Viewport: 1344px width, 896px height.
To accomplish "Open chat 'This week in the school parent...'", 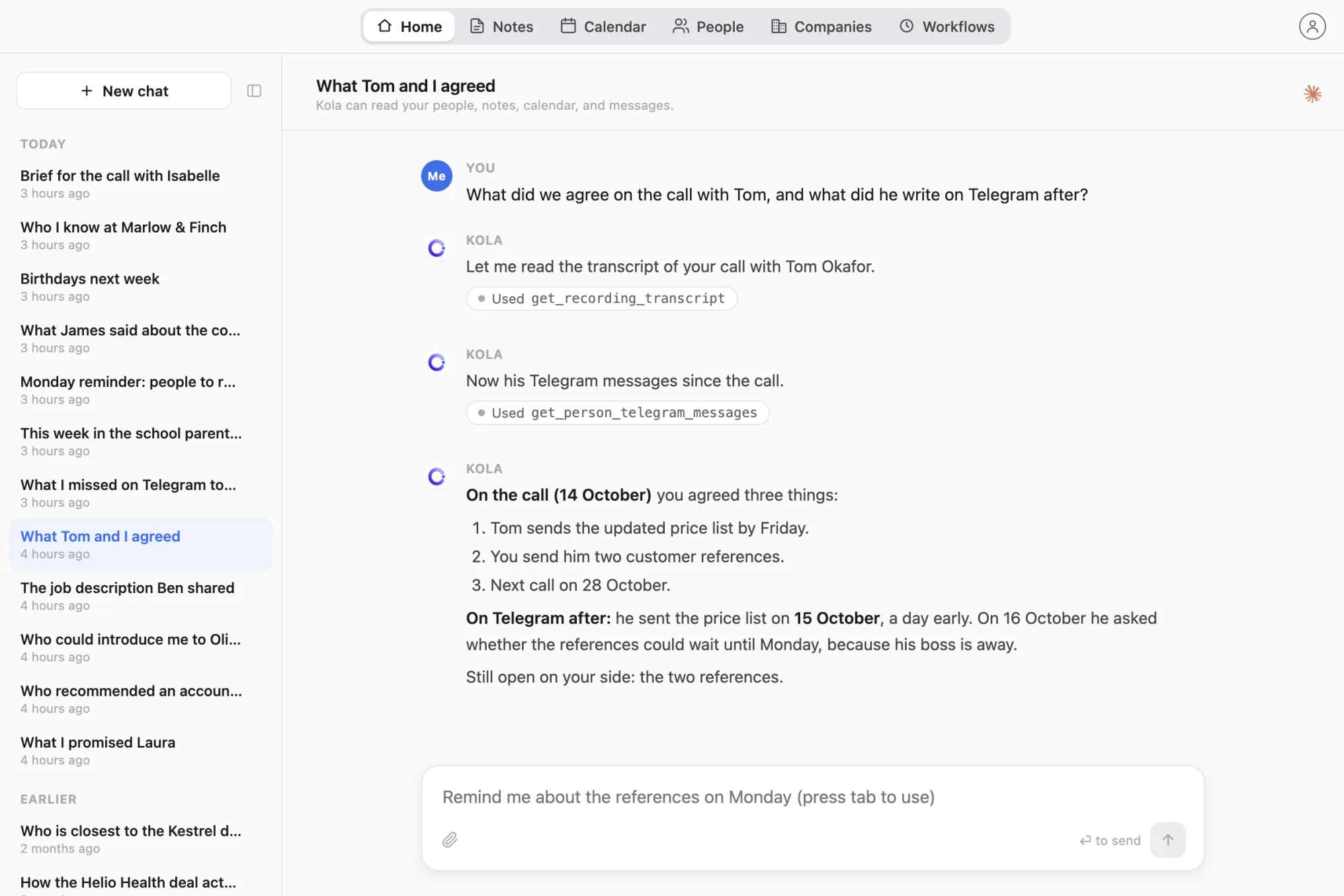I will (x=140, y=442).
